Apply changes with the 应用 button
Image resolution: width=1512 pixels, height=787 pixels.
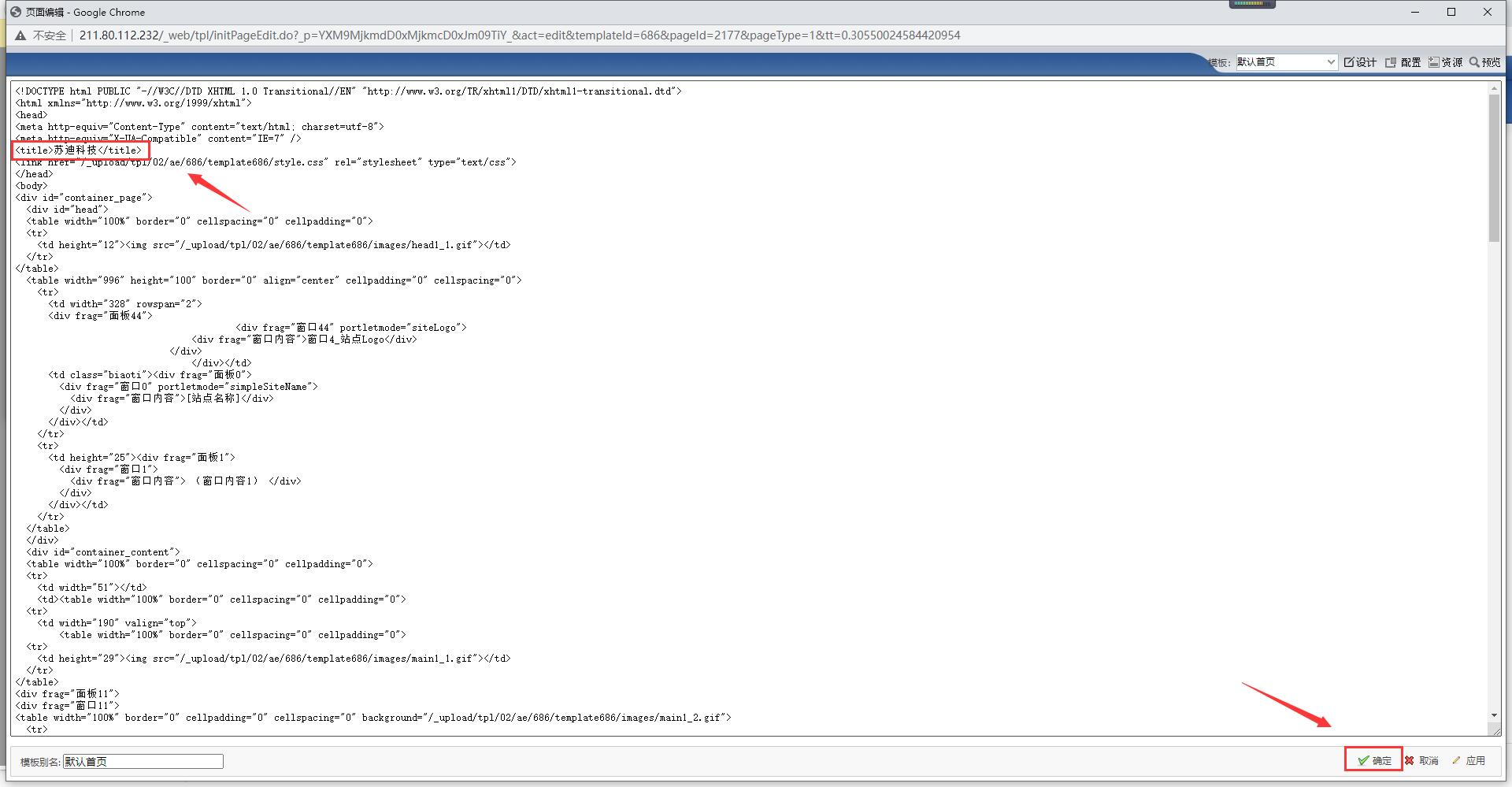pos(1469,760)
